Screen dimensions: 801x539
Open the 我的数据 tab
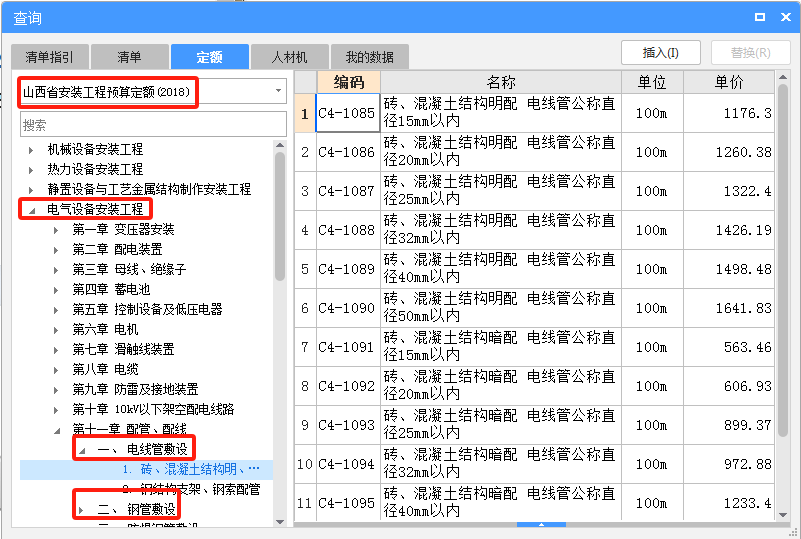click(x=369, y=57)
